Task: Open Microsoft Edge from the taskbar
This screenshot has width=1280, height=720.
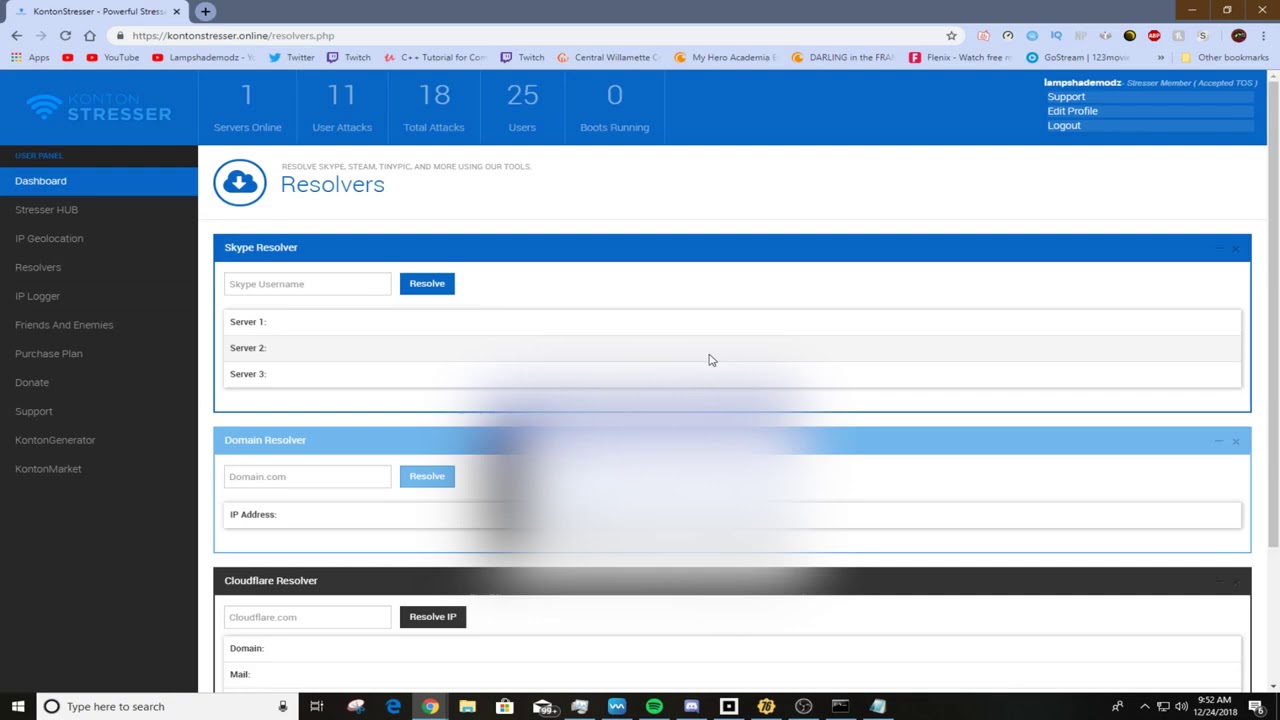Action: click(x=393, y=706)
